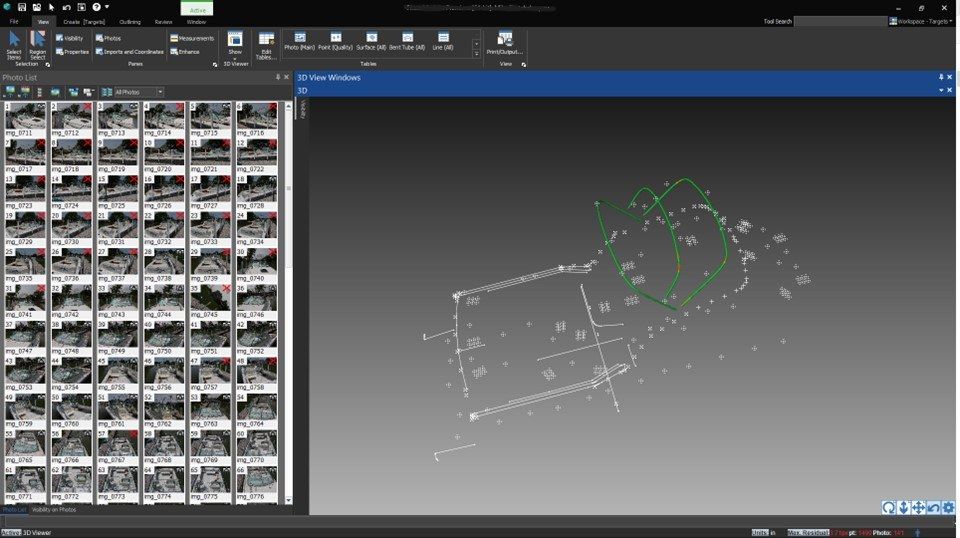Click the undo view icon in 3D viewer
This screenshot has height=538, width=960.
(933, 507)
